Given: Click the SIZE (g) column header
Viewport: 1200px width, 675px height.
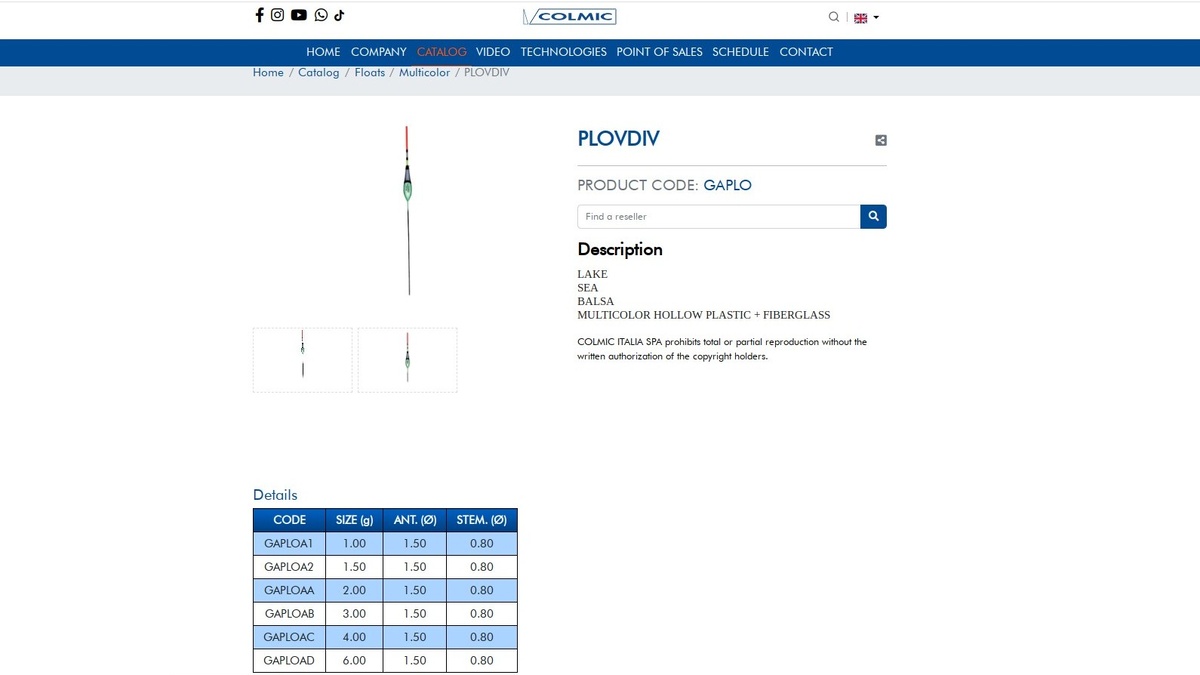Looking at the screenshot, I should 355,520.
